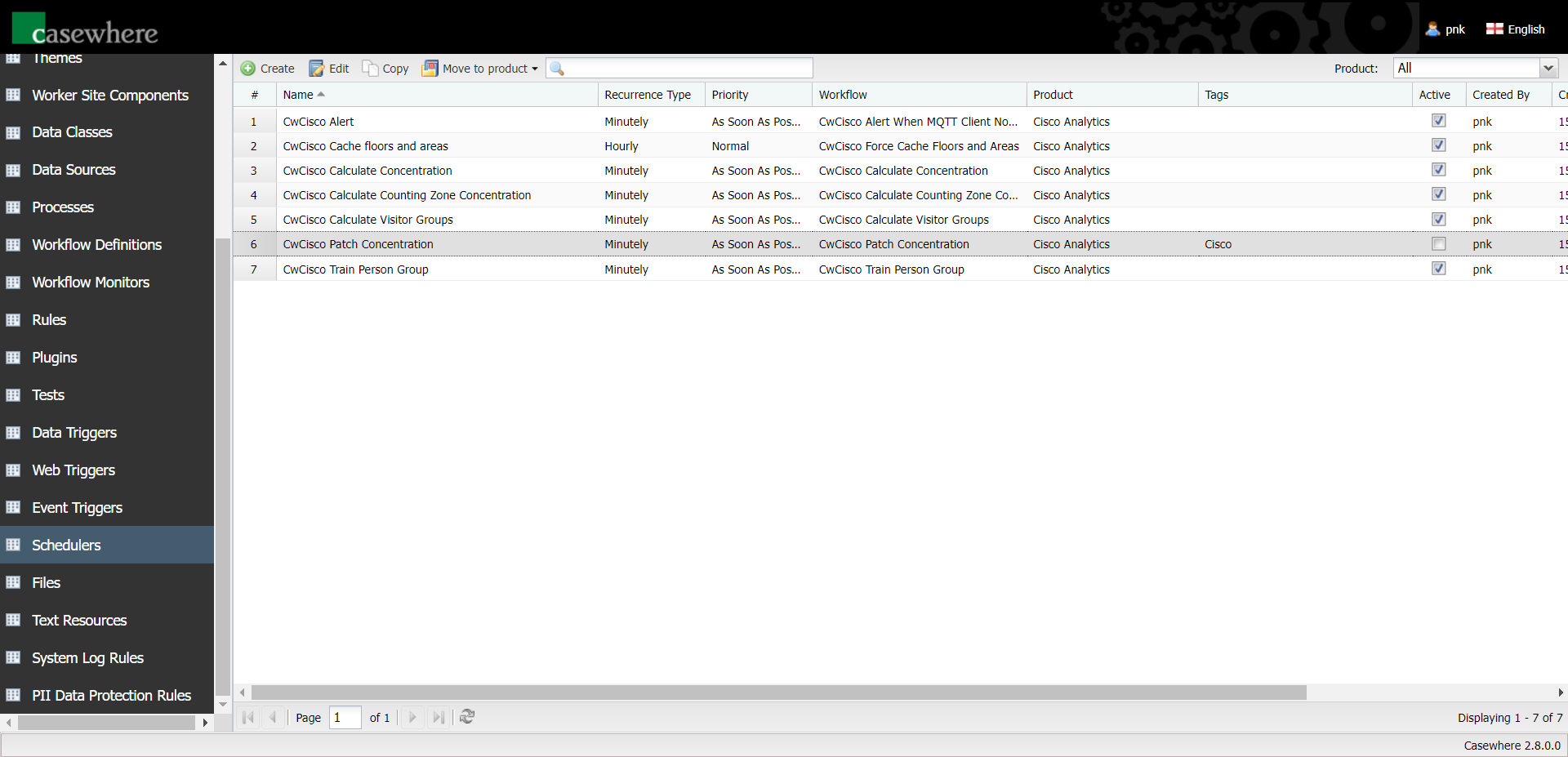Click the grid icon next to Plugins
This screenshot has height=757, width=1568.
click(x=13, y=358)
